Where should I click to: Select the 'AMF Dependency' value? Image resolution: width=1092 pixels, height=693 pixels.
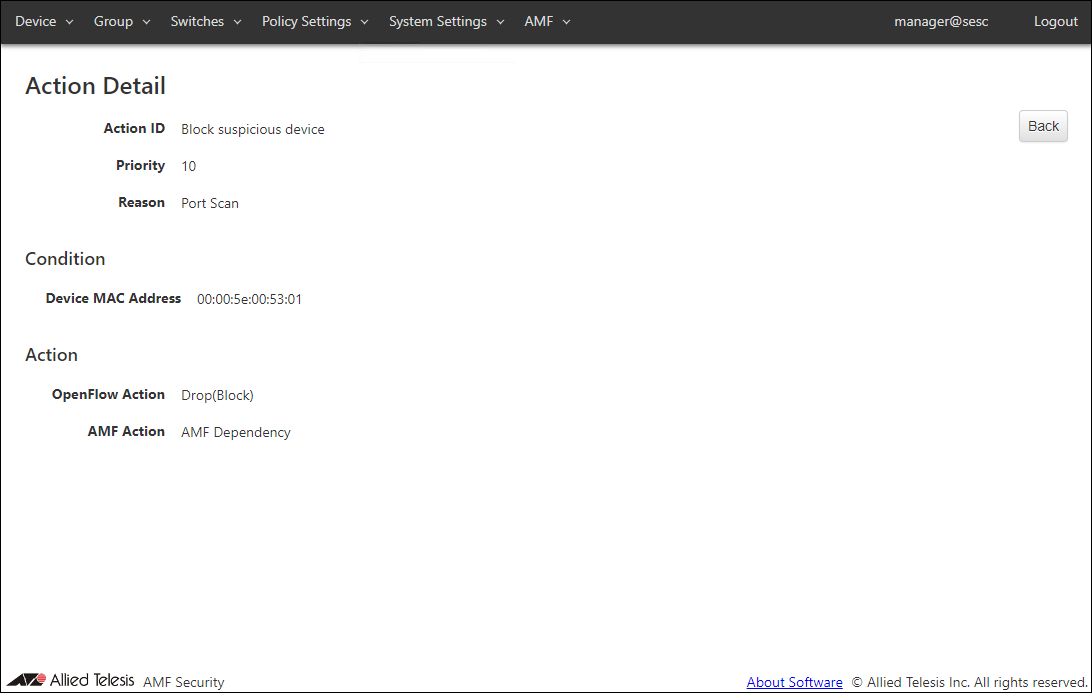(x=235, y=433)
